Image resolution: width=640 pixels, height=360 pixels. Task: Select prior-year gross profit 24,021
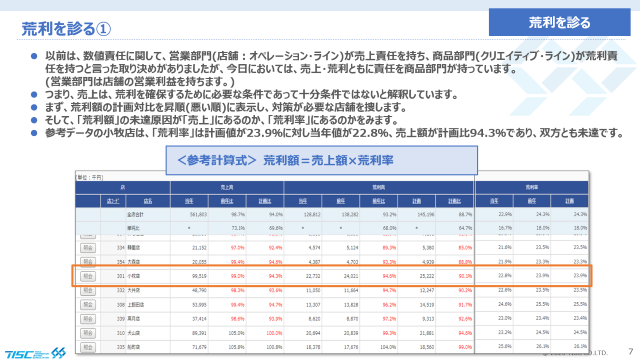coord(351,276)
